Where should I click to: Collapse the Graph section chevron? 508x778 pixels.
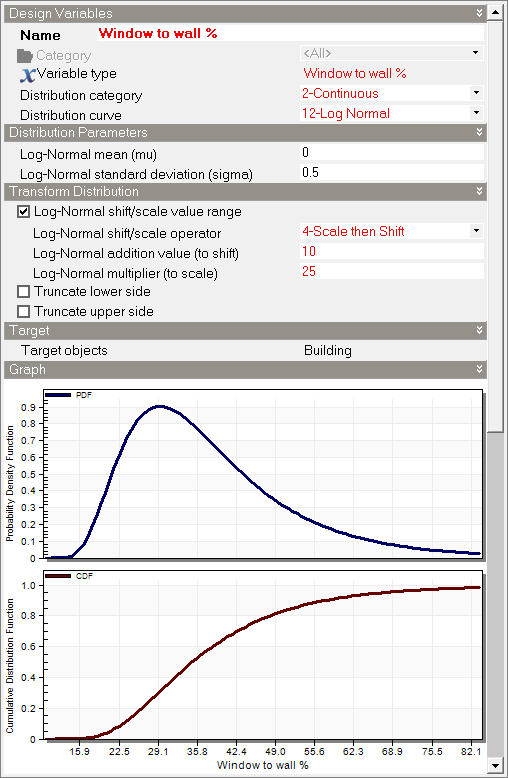coord(479,369)
